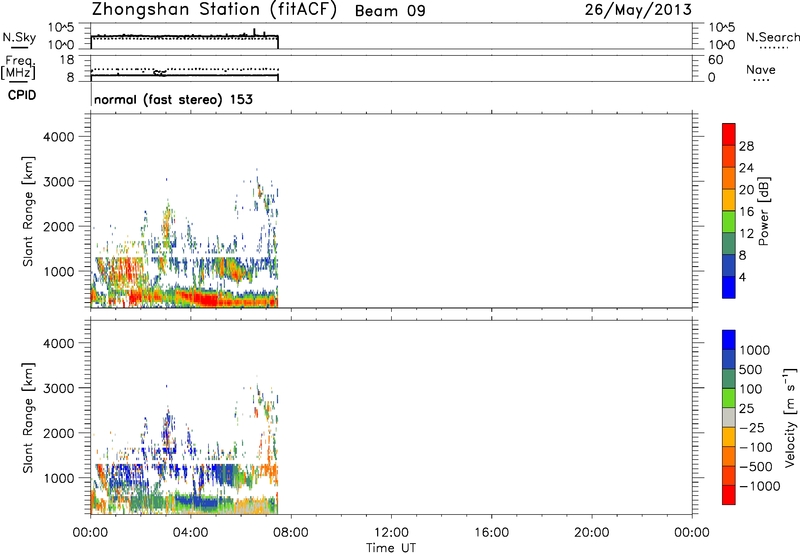Select the Velocity segment between 100 and 500
800x554 pixels.
[729, 379]
